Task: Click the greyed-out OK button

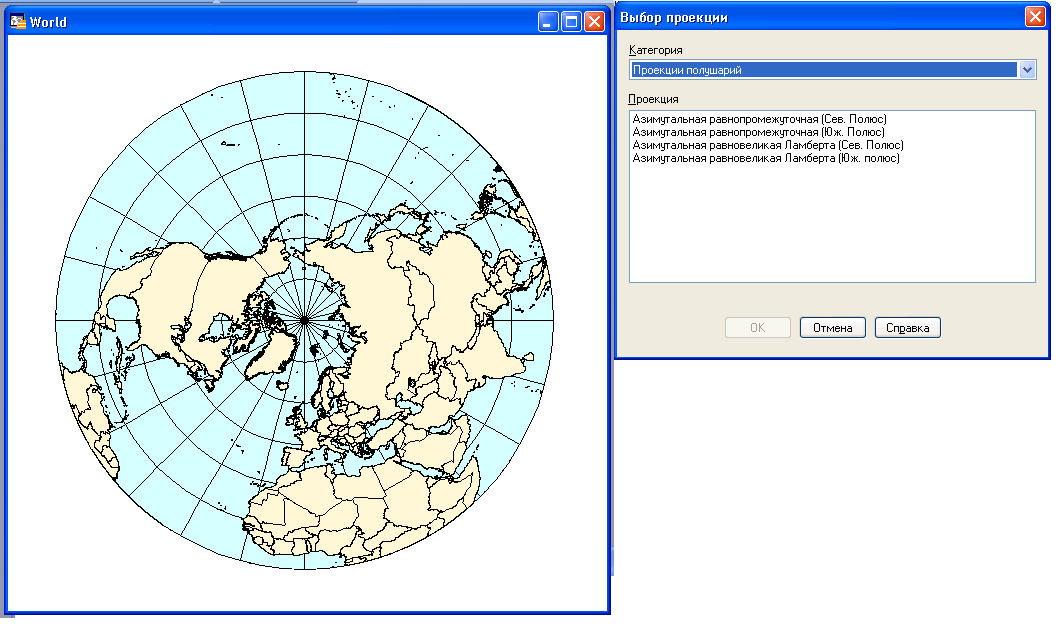Action: [757, 328]
